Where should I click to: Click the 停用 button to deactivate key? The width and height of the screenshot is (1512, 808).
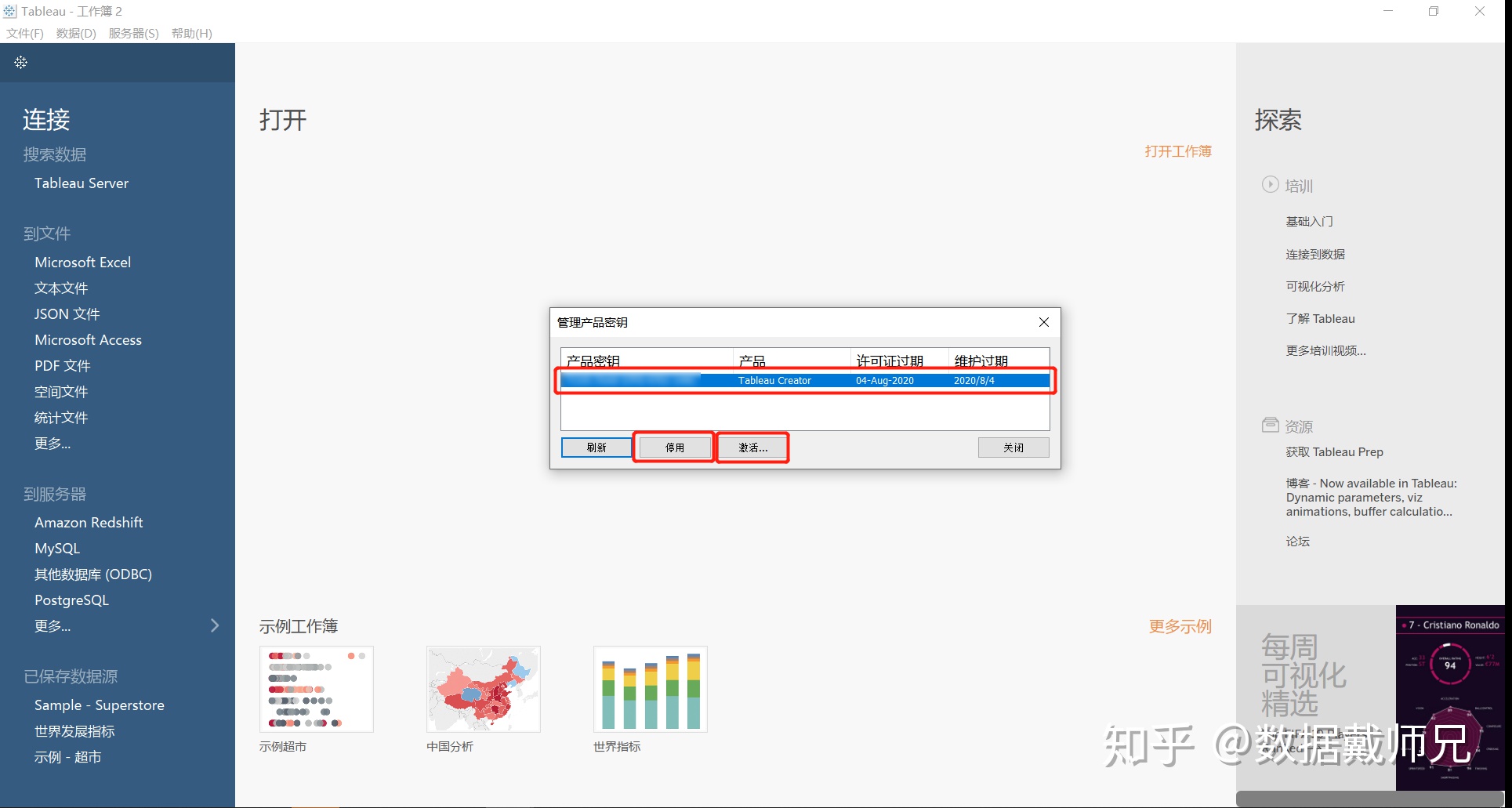coord(675,447)
